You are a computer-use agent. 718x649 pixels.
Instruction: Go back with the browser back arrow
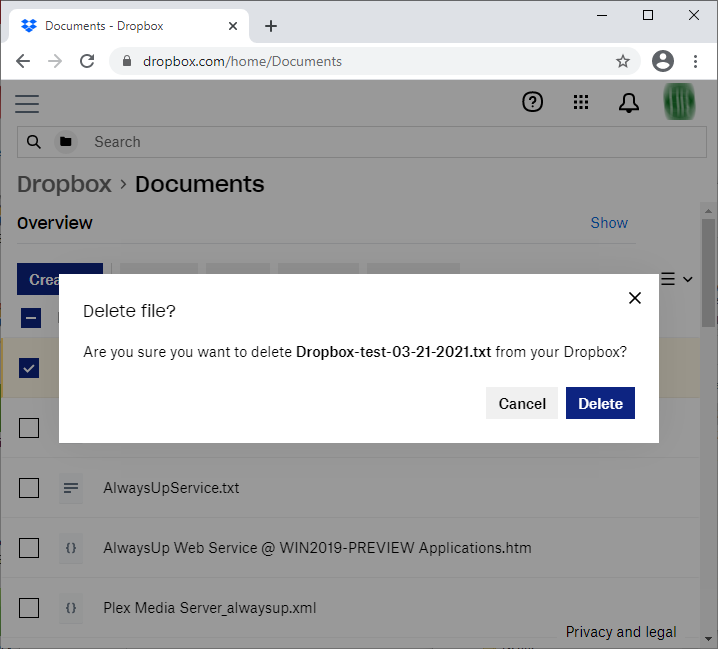pos(23,61)
